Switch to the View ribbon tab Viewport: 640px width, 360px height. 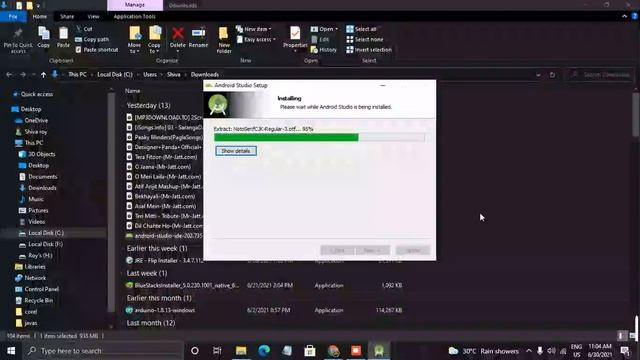(93, 16)
